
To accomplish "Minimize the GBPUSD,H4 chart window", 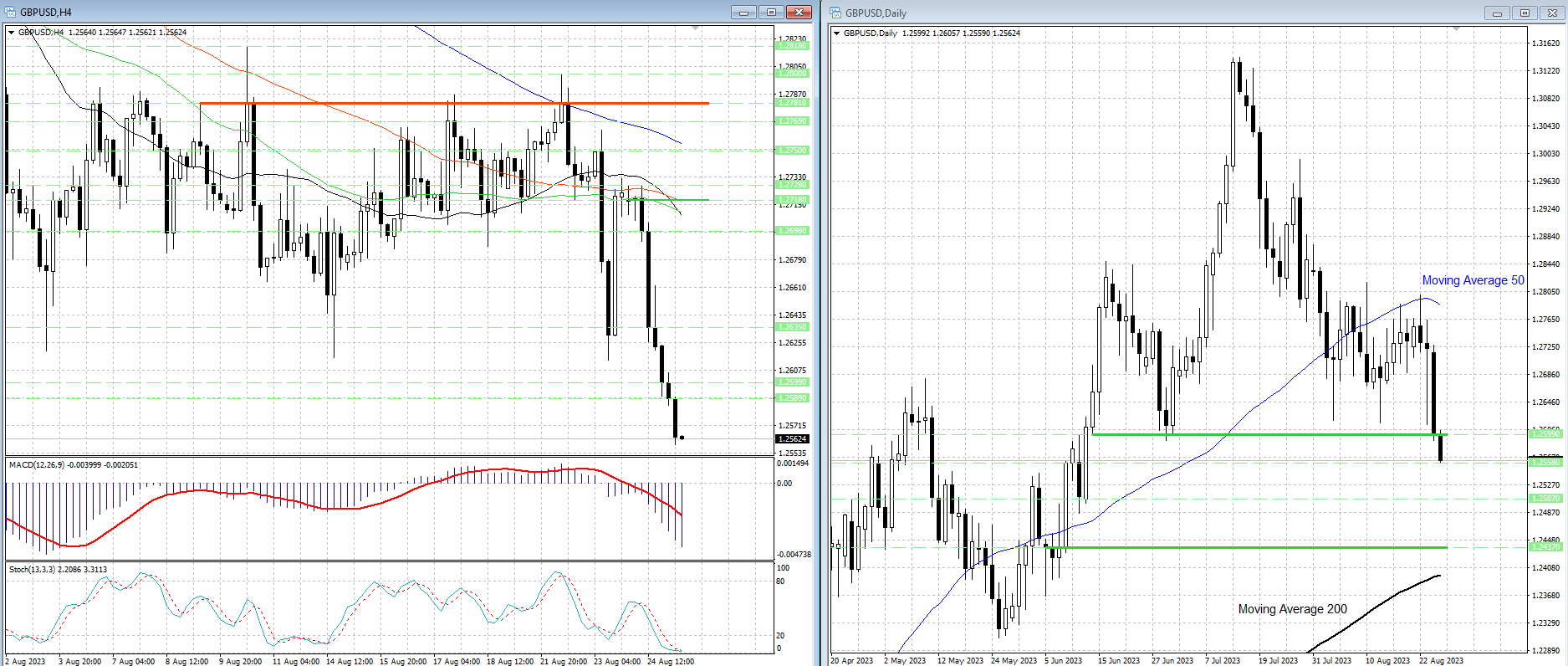I will (743, 13).
